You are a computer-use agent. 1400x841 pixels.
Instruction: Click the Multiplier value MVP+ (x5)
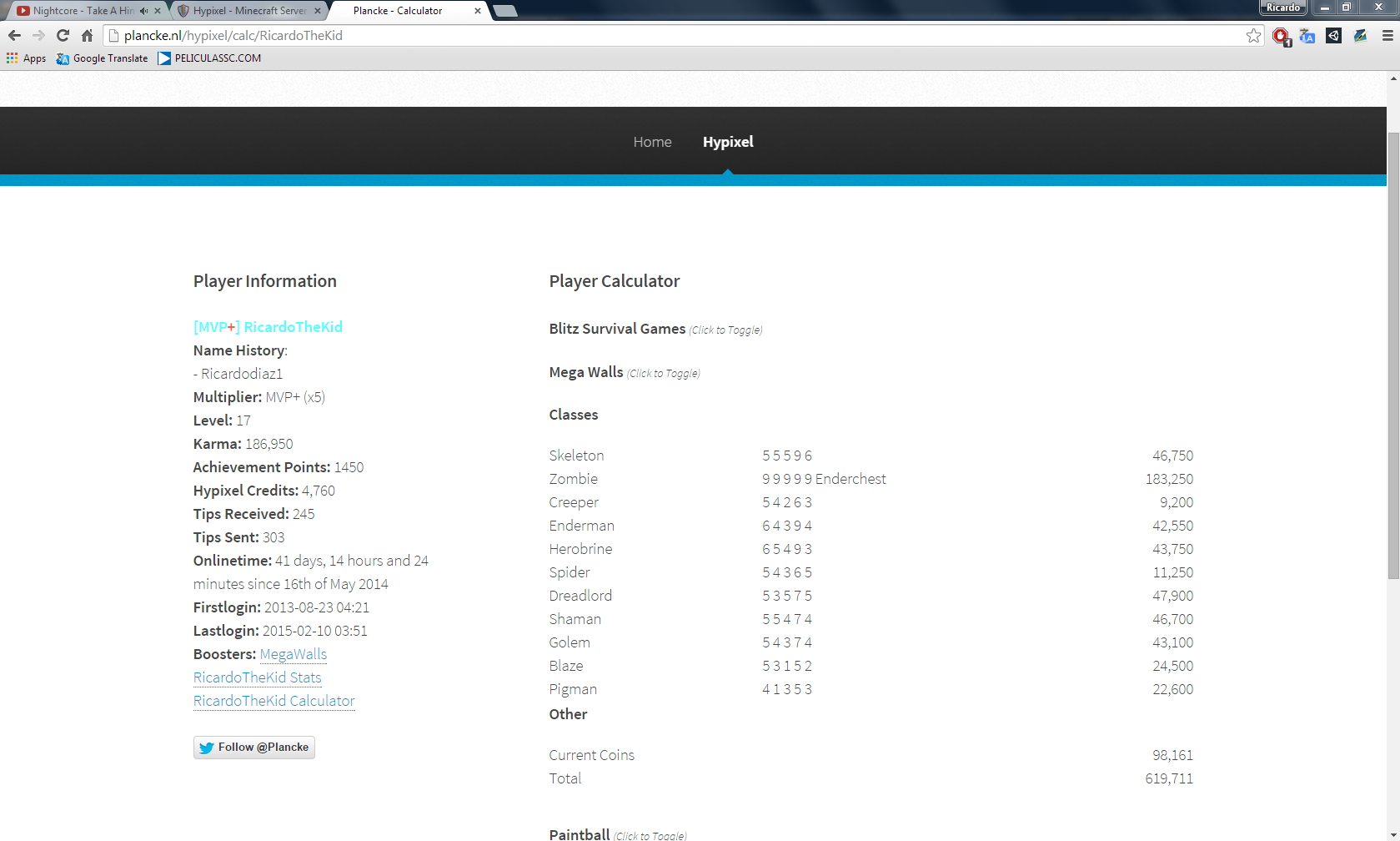click(x=295, y=397)
